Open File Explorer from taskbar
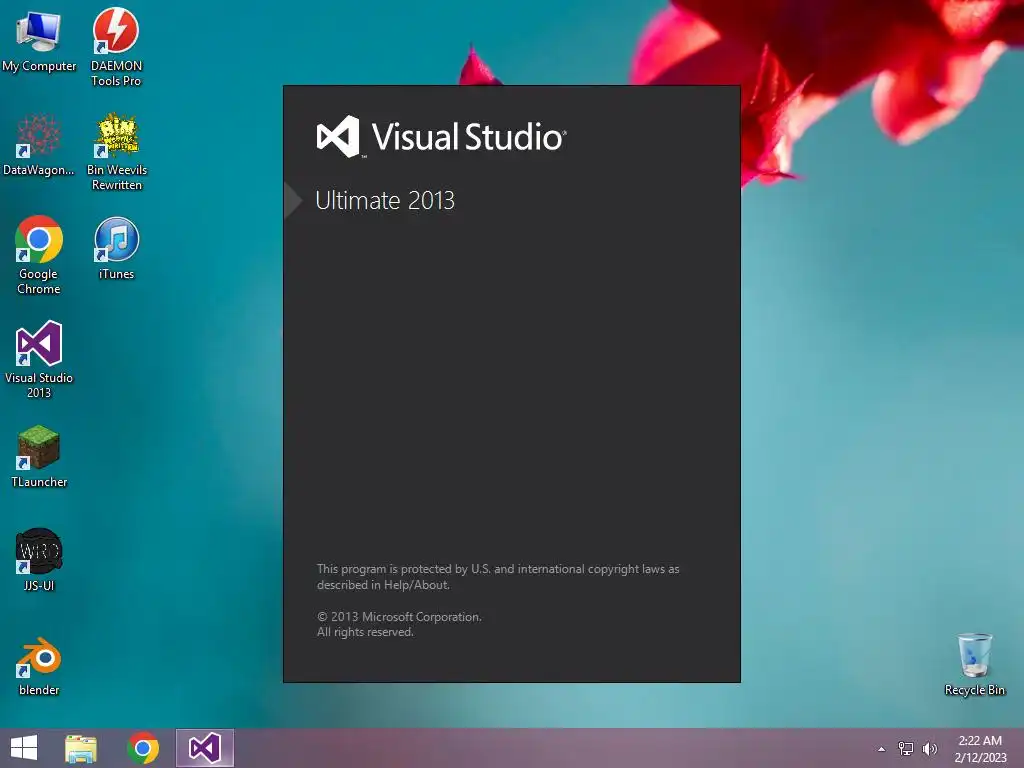The width and height of the screenshot is (1024, 768). click(81, 748)
